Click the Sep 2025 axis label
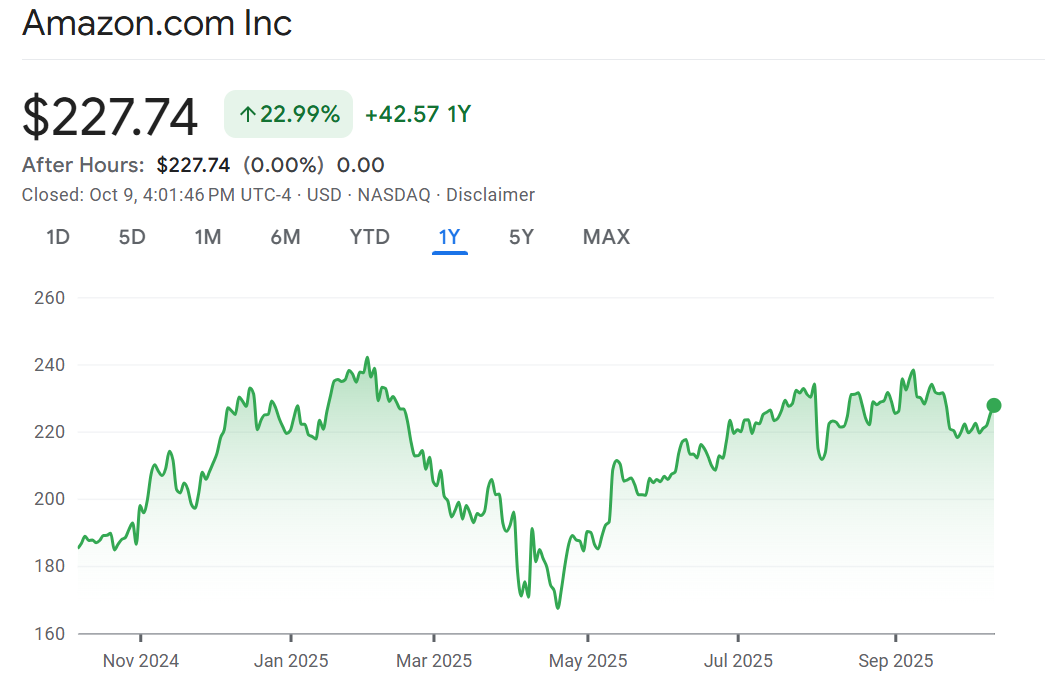1045x690 pixels. 895,661
